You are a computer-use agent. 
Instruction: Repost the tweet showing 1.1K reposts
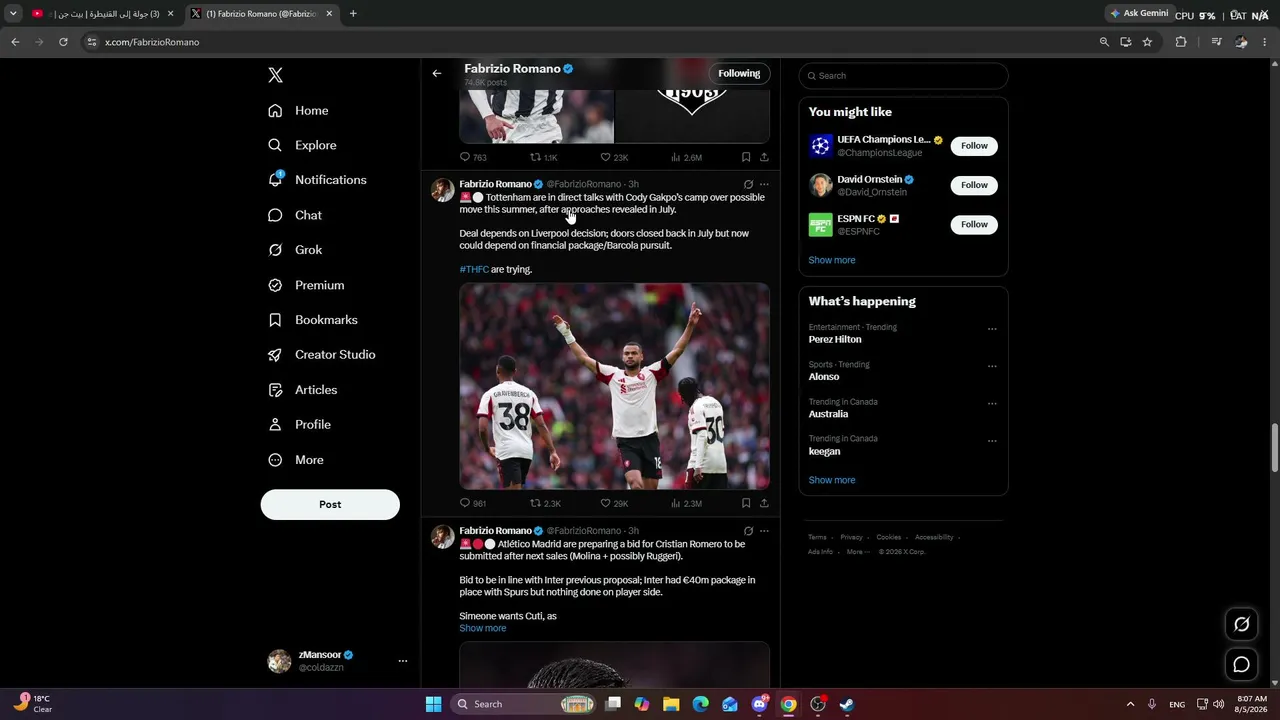click(544, 157)
